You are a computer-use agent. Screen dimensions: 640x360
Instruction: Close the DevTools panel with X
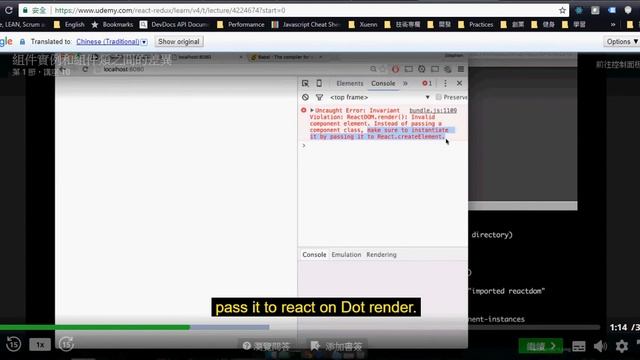pyautogui.click(x=459, y=83)
